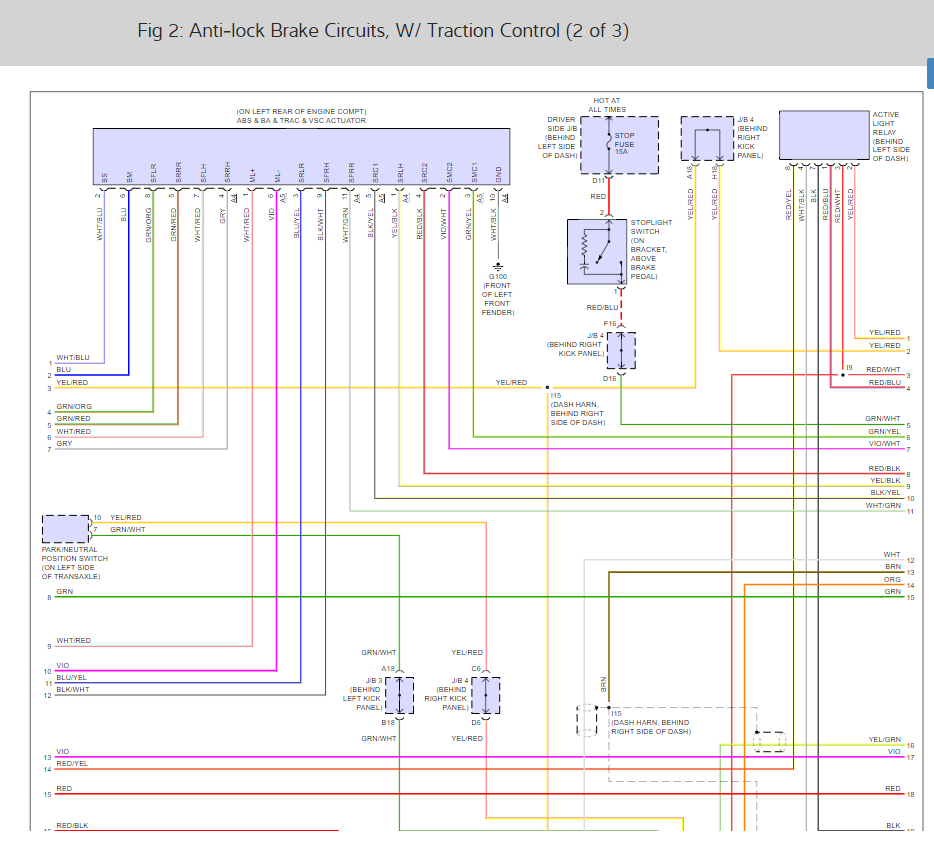Click the Stop Fuse 15A symbol
Viewport: 934px width, 851px height.
pos(619,145)
